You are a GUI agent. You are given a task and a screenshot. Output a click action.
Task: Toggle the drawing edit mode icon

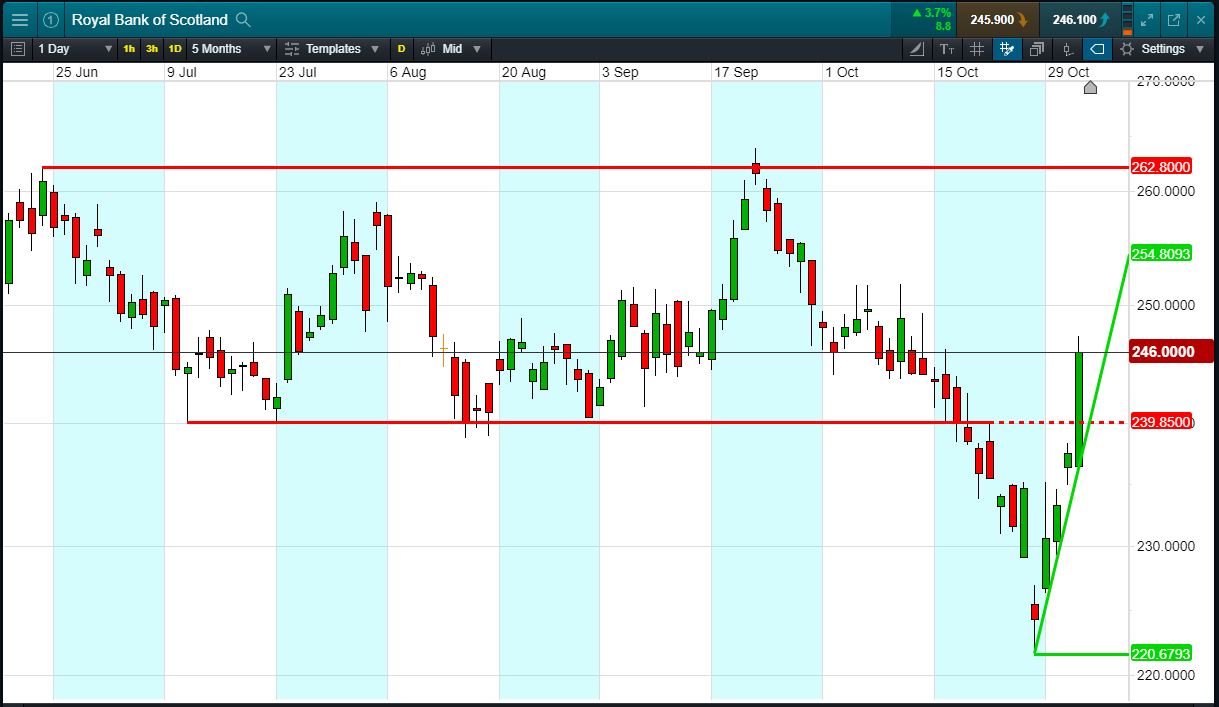(1007, 48)
